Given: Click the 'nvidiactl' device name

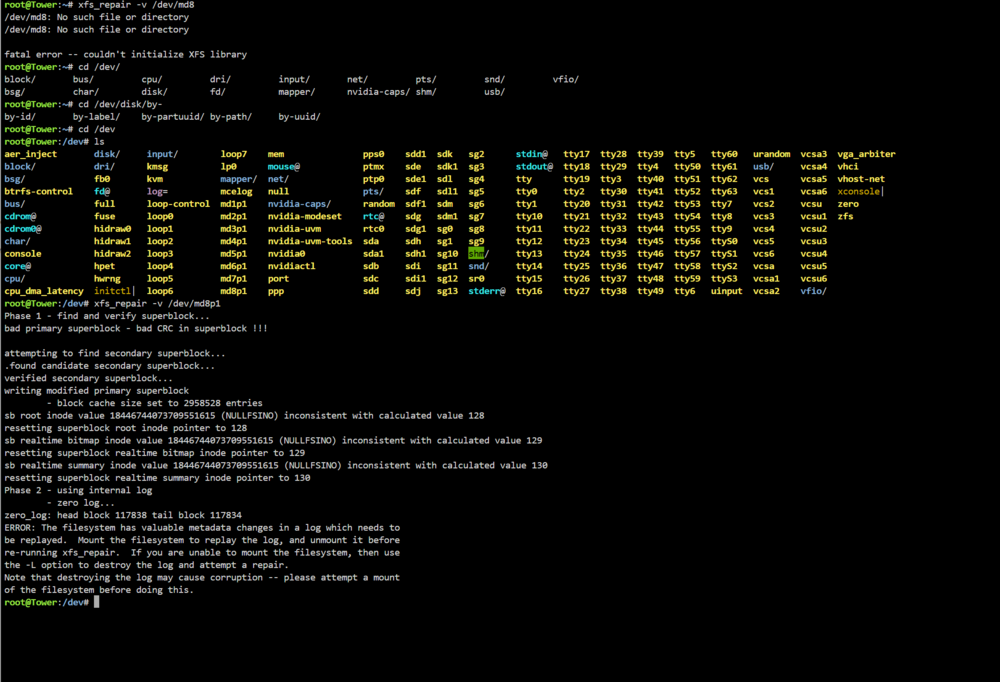Looking at the screenshot, I should [291, 266].
